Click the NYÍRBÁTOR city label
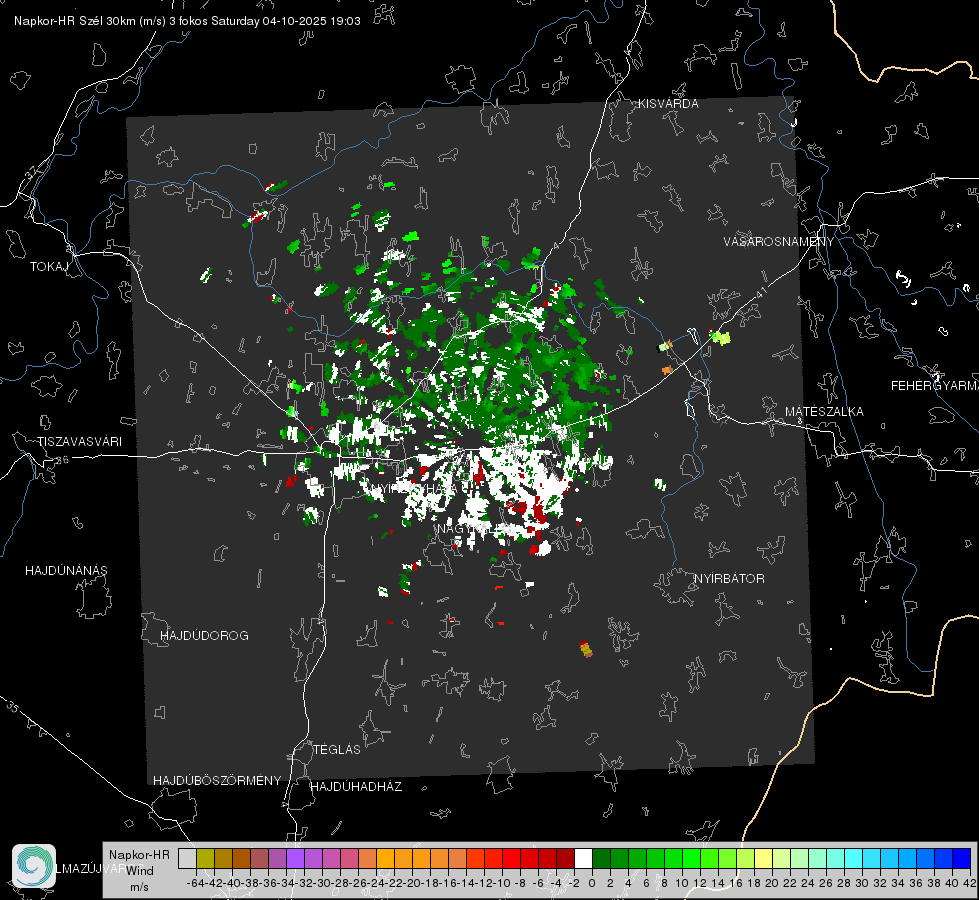This screenshot has width=979, height=900. coord(729,578)
